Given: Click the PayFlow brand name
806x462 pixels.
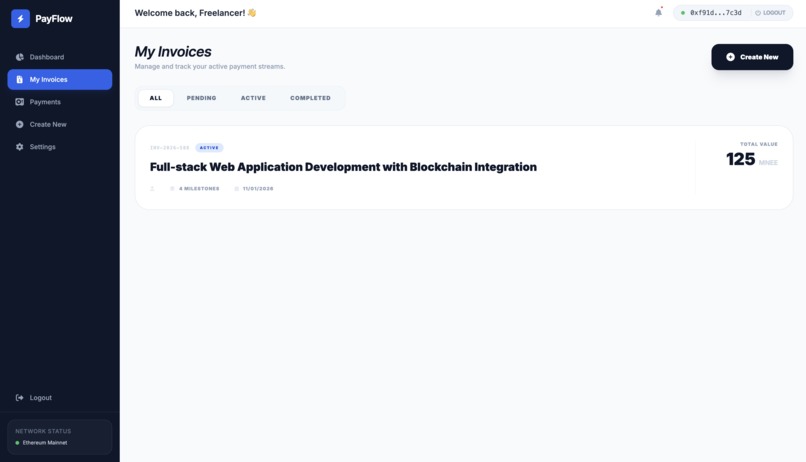Looking at the screenshot, I should [54, 19].
